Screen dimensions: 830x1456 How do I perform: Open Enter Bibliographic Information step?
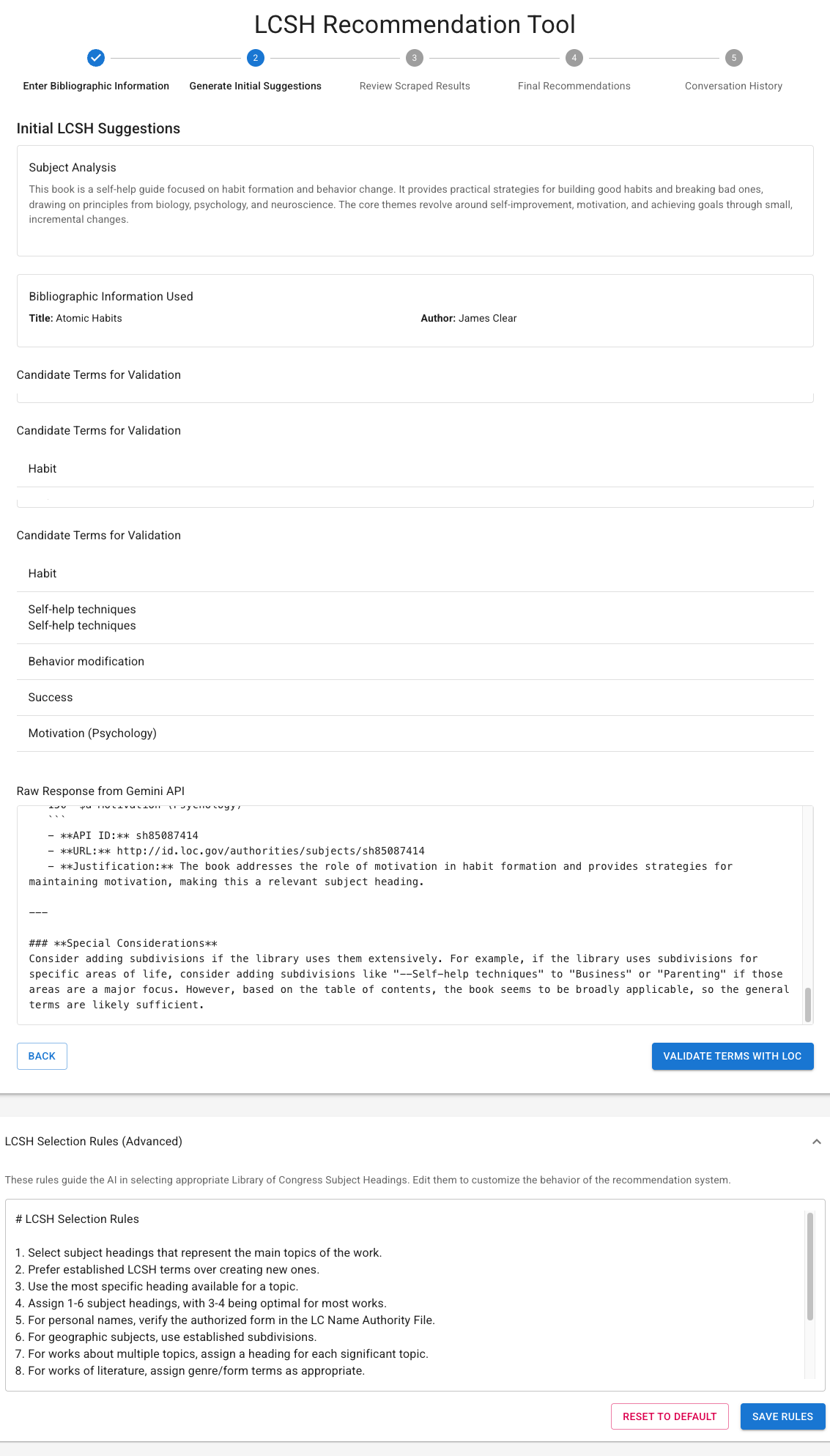(x=96, y=86)
